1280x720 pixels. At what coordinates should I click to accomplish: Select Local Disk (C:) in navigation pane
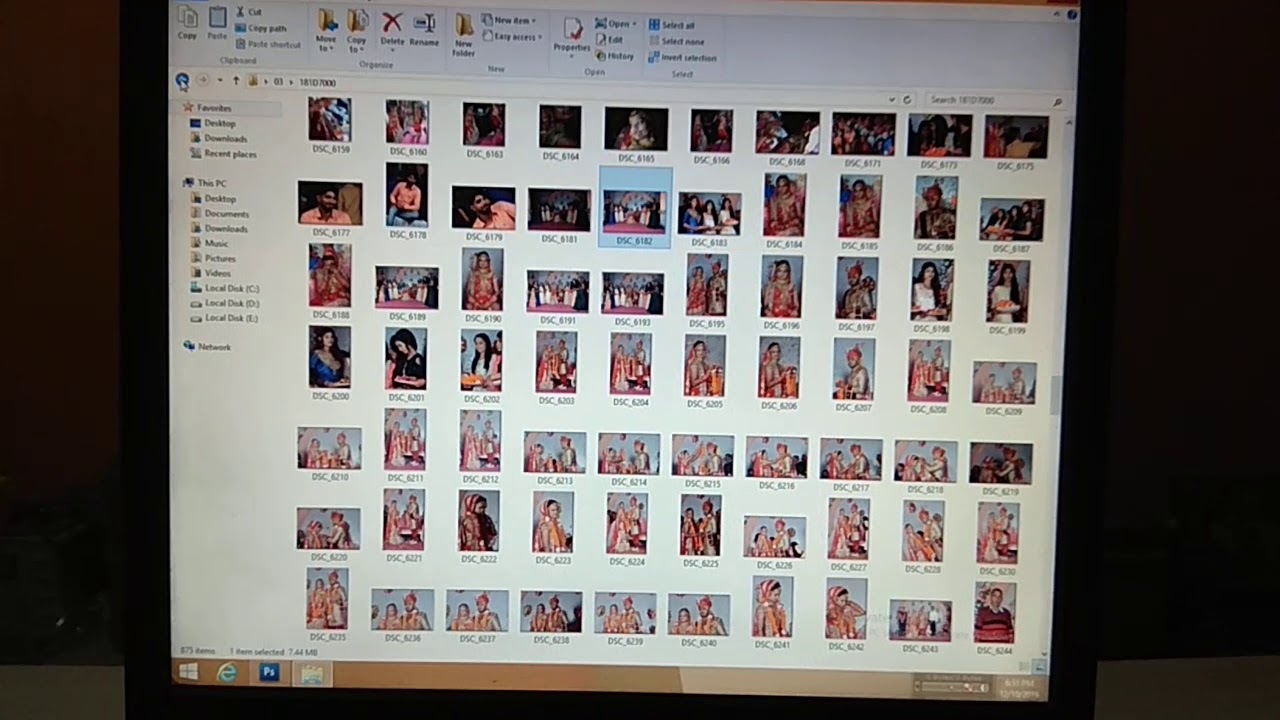[x=225, y=288]
